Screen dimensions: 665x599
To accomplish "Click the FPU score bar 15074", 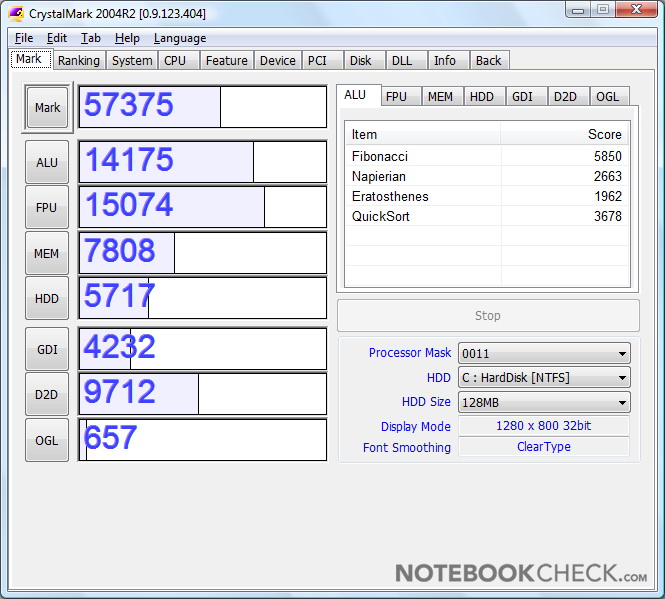I will point(203,207).
